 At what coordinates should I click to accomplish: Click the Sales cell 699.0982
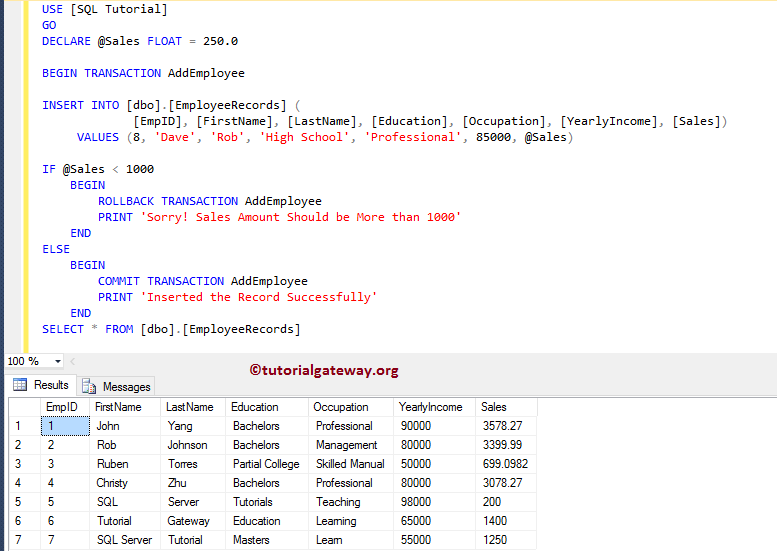coord(505,464)
